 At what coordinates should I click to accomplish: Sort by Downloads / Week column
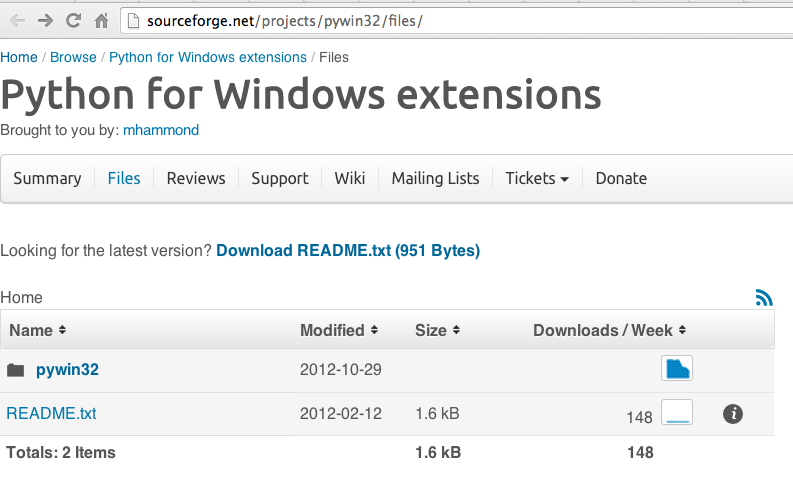click(610, 330)
